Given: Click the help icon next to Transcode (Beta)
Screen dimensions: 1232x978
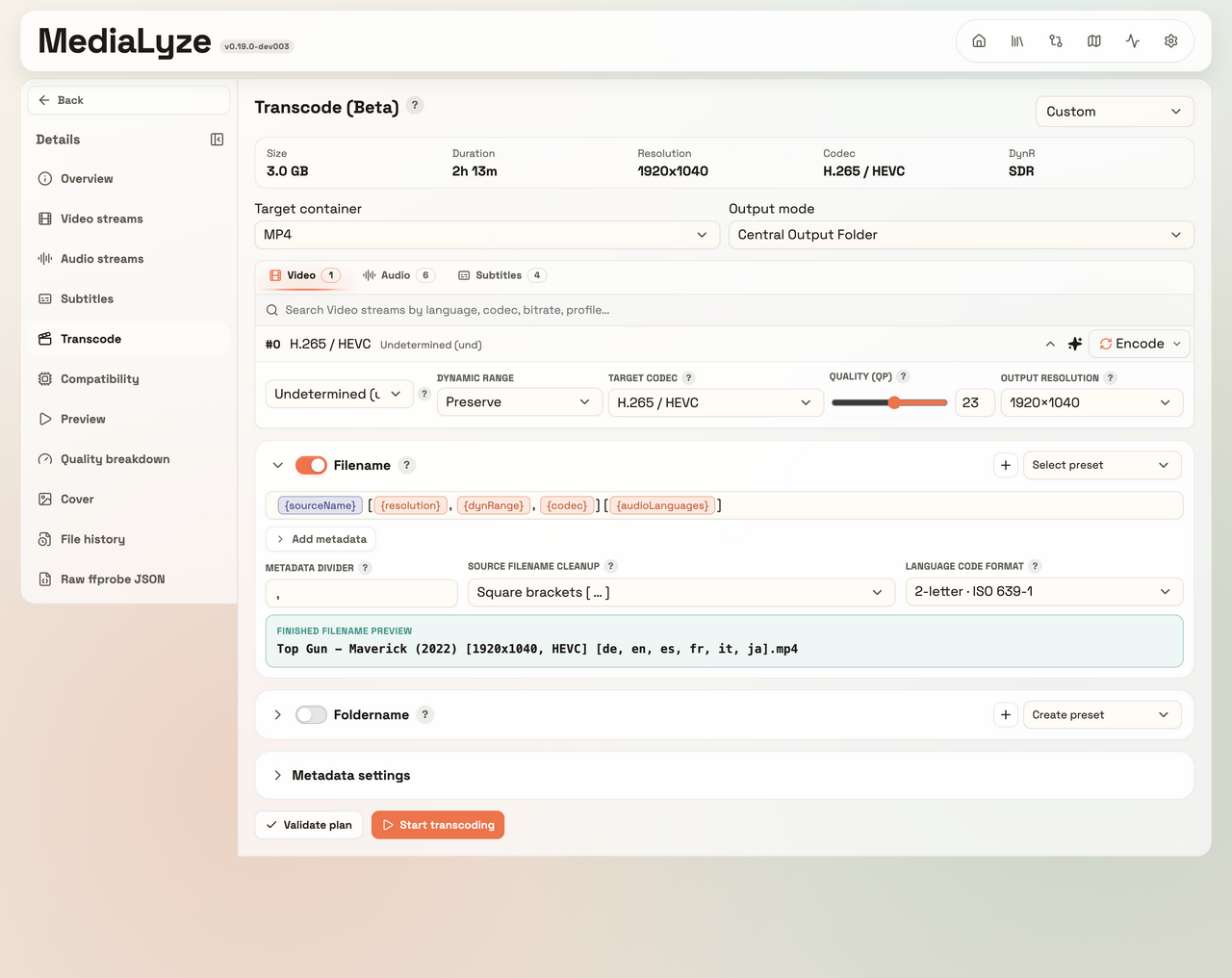Looking at the screenshot, I should 415,105.
